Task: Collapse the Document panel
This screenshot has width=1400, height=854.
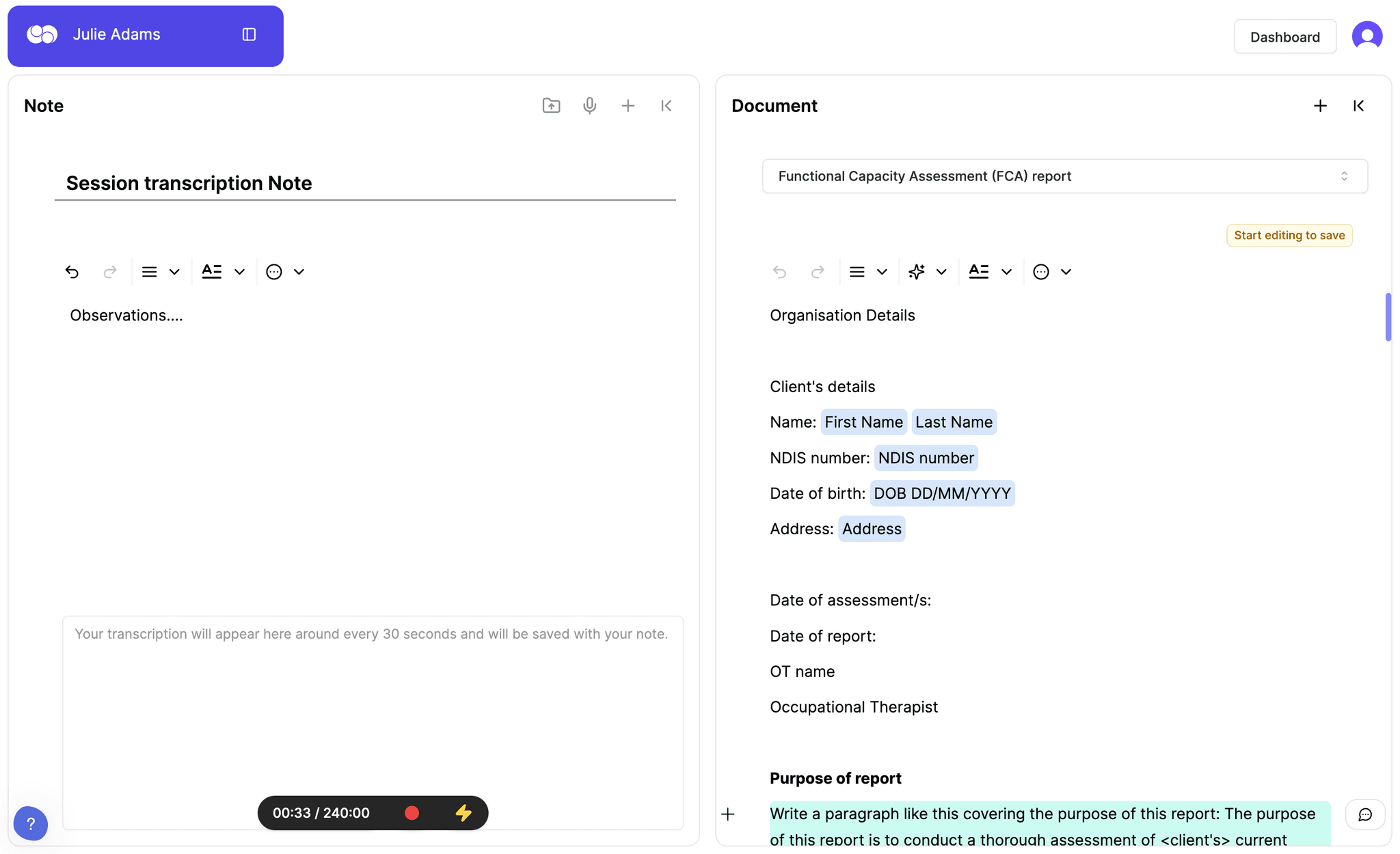Action: 1358,106
